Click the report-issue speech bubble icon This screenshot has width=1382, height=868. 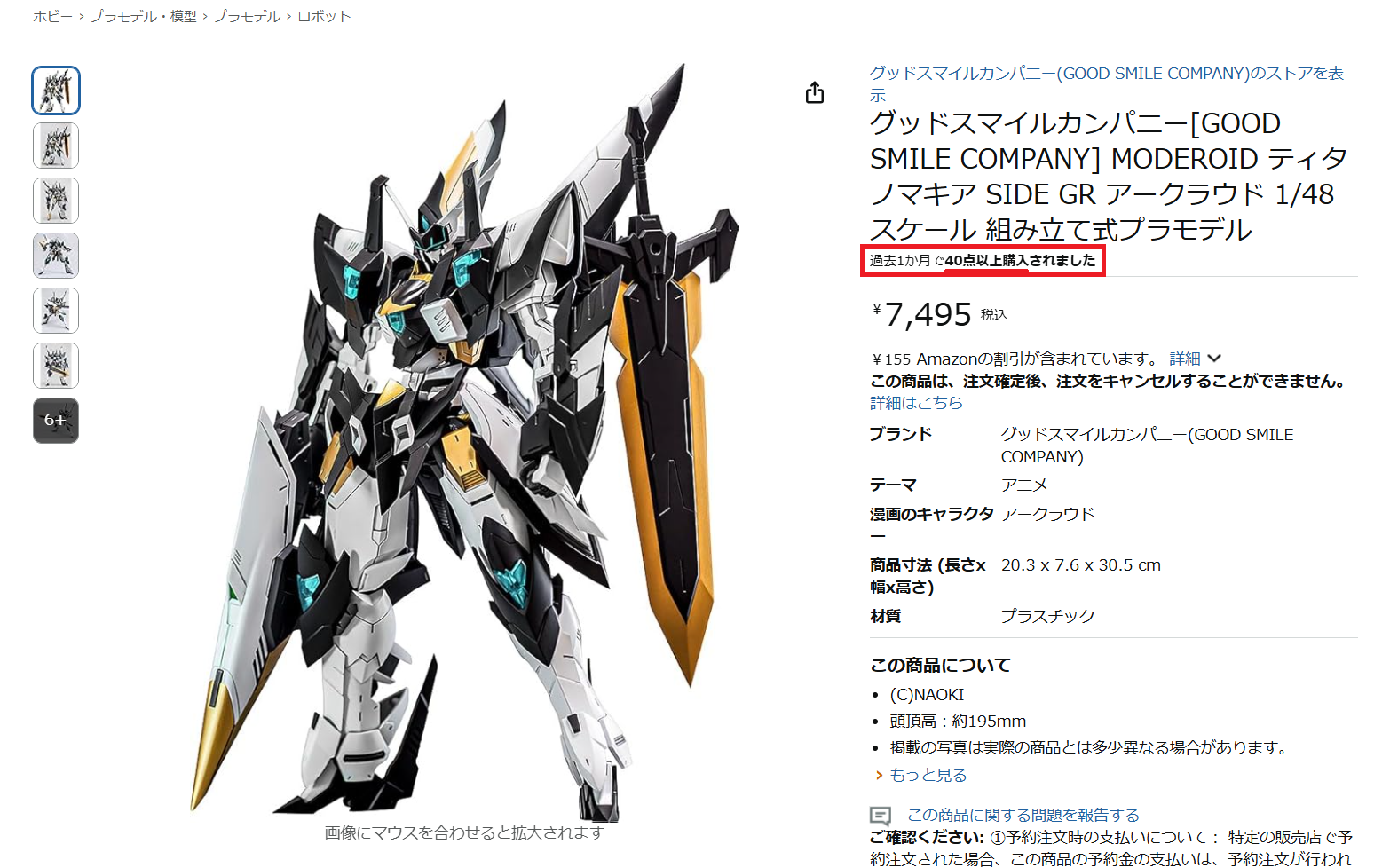[x=881, y=815]
